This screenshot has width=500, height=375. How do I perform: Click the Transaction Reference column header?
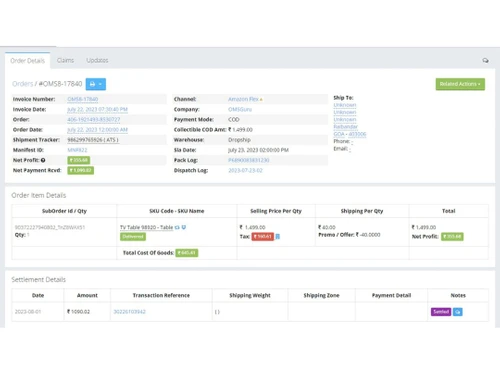pos(161,295)
